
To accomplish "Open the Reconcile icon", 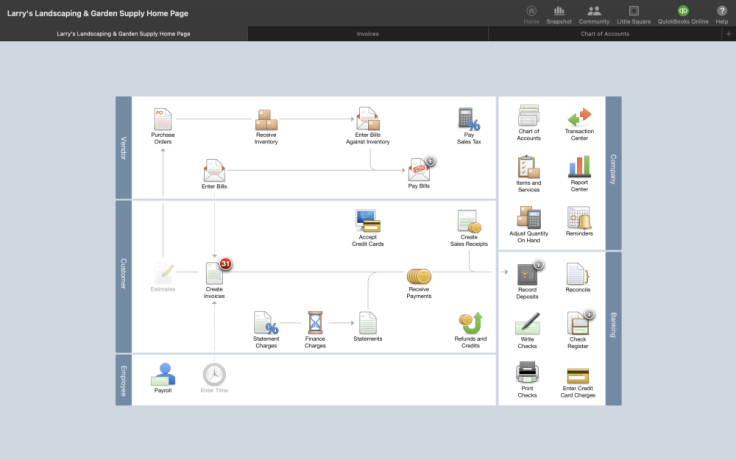I will 578,273.
